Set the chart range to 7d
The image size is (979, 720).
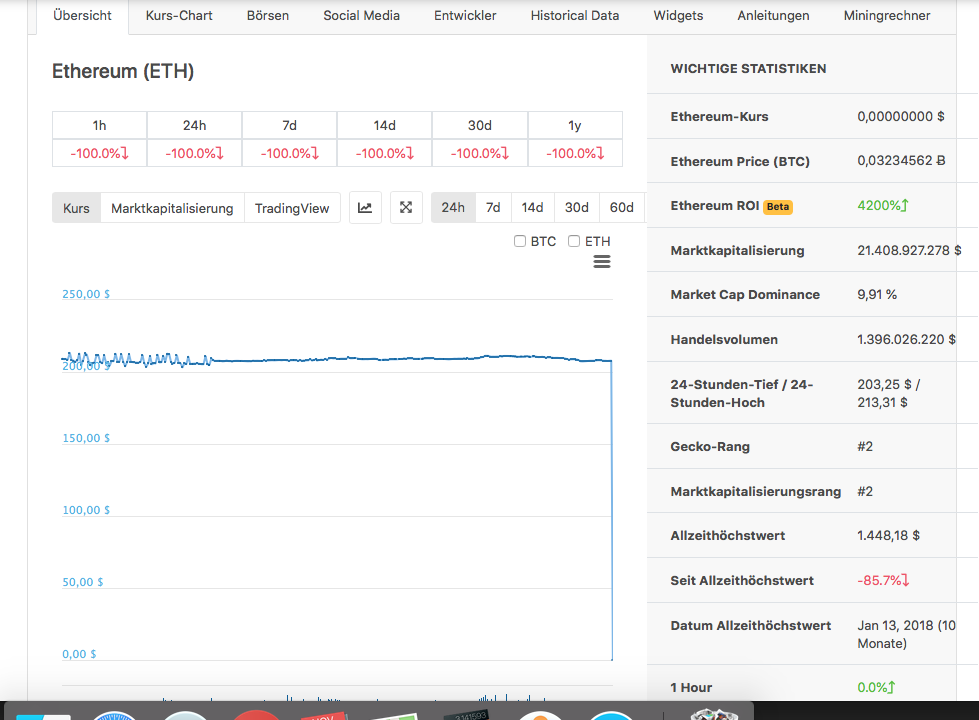pyautogui.click(x=492, y=207)
